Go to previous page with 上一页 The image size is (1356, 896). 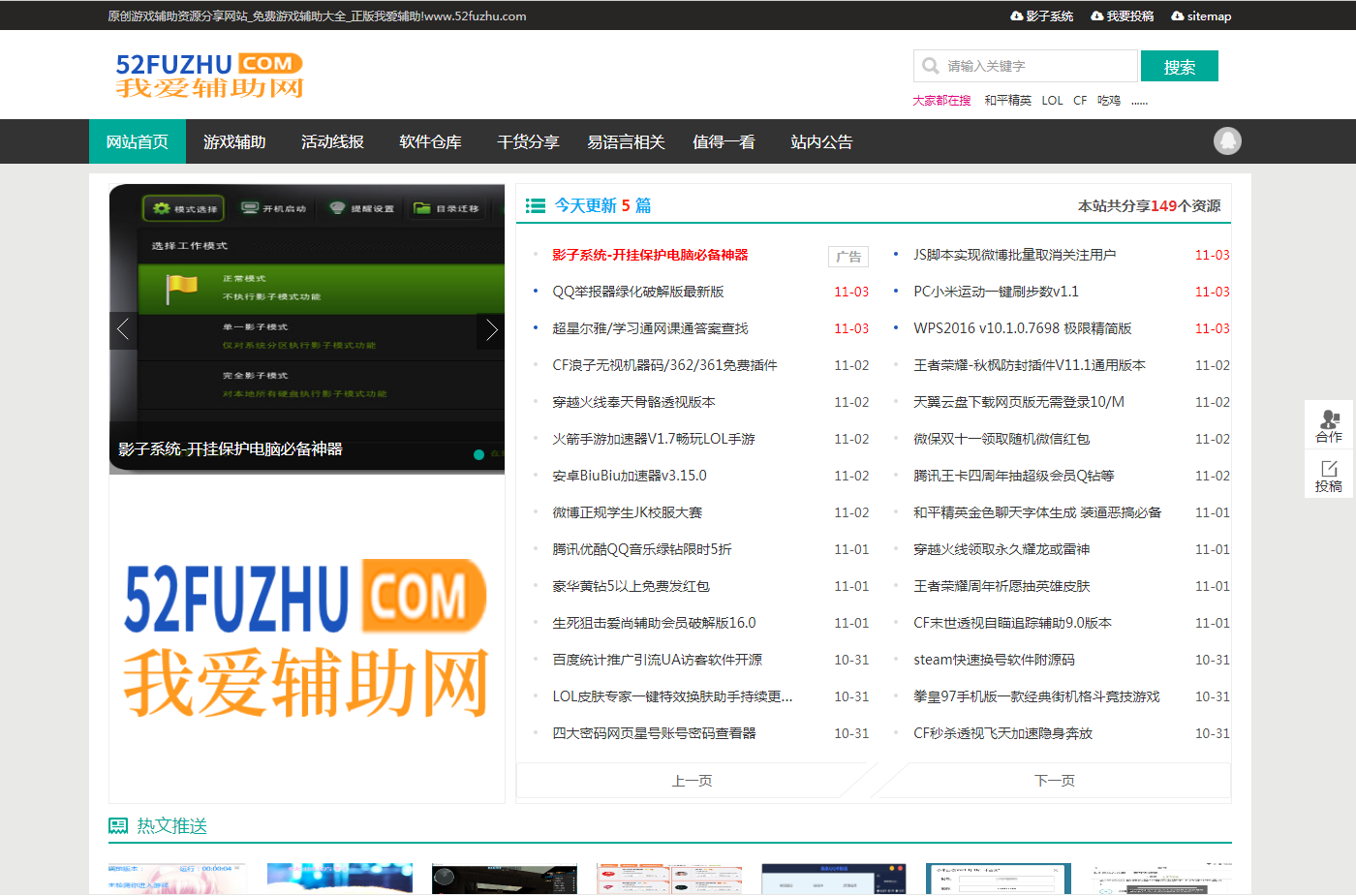pyautogui.click(x=692, y=781)
